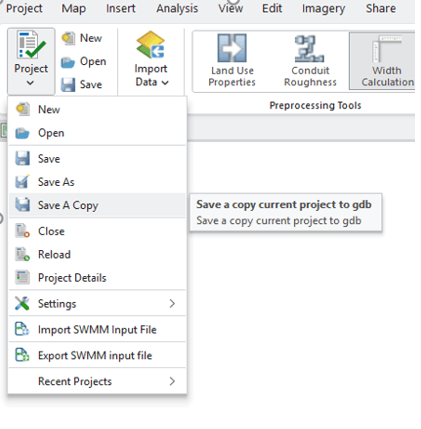
Task: Select the Close menu label
Action: [51, 231]
